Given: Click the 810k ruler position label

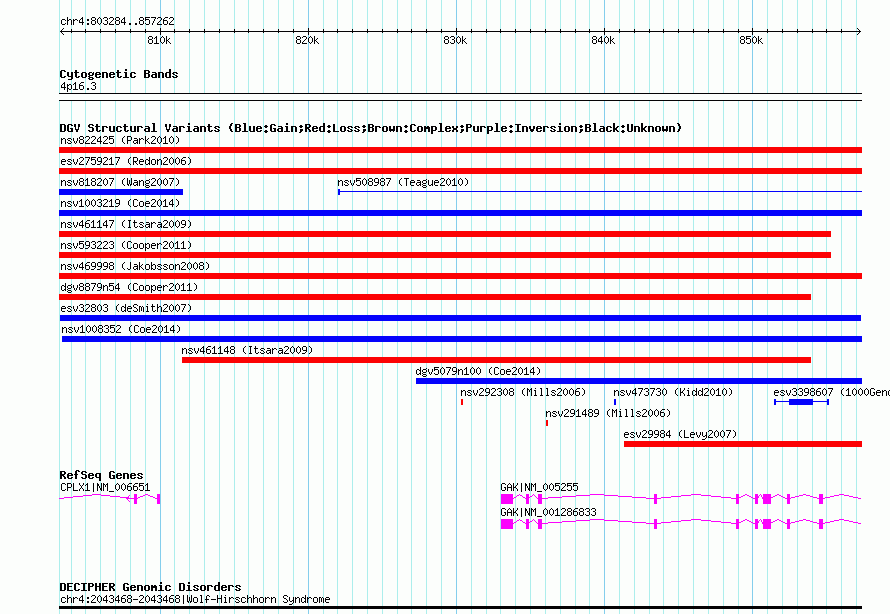Looking at the screenshot, I should (x=159, y=40).
